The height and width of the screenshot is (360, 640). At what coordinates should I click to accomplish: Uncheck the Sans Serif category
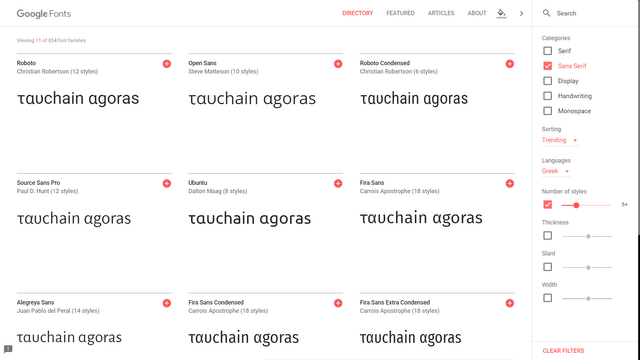(x=547, y=66)
